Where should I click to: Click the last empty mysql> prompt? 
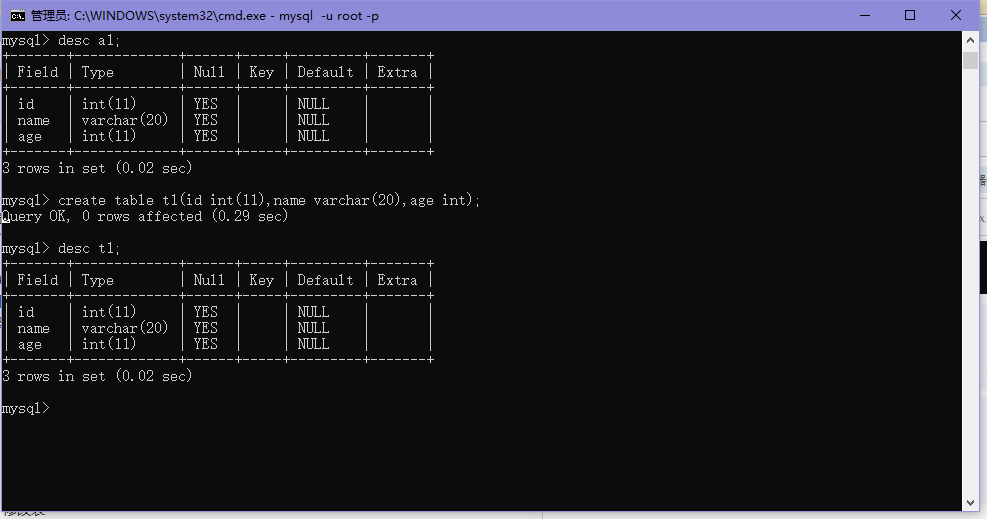(25, 408)
